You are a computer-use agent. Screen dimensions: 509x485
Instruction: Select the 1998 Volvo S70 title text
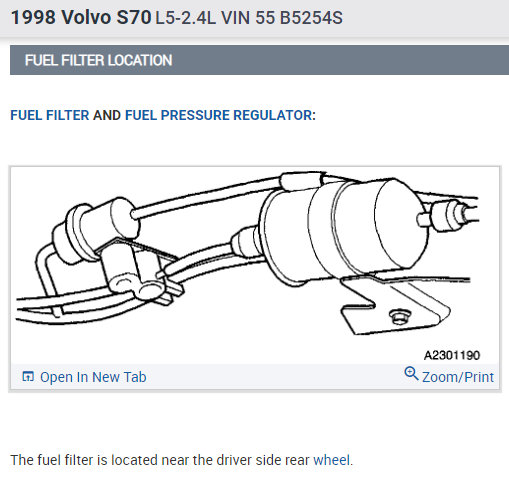(x=81, y=17)
